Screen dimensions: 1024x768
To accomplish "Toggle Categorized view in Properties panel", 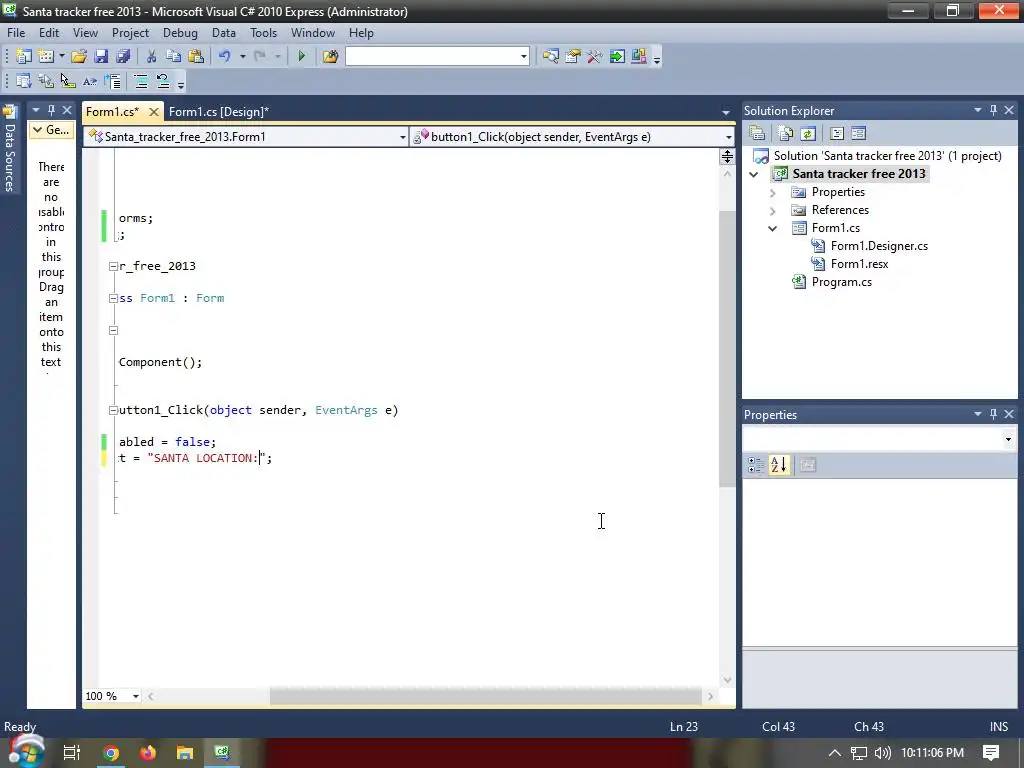I will [x=756, y=465].
